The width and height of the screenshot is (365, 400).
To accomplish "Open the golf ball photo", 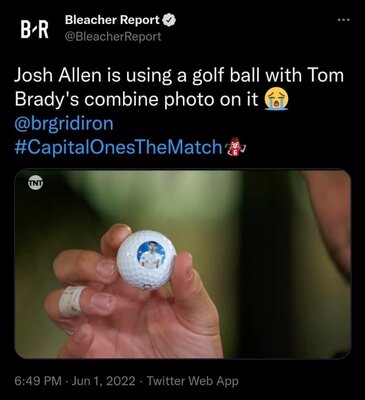I will pyautogui.click(x=183, y=264).
